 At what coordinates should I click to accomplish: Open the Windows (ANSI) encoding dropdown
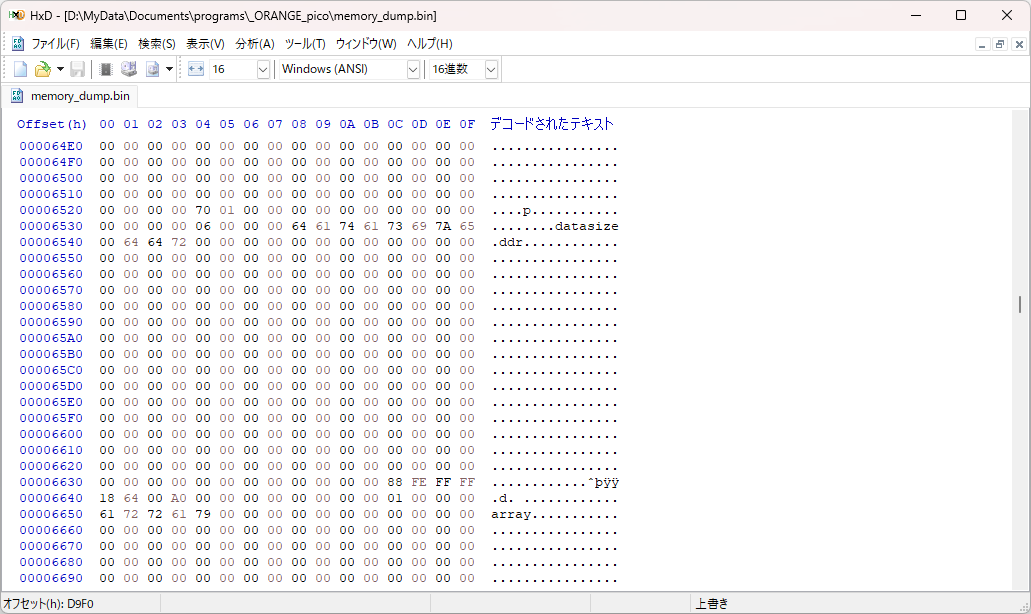tap(414, 68)
